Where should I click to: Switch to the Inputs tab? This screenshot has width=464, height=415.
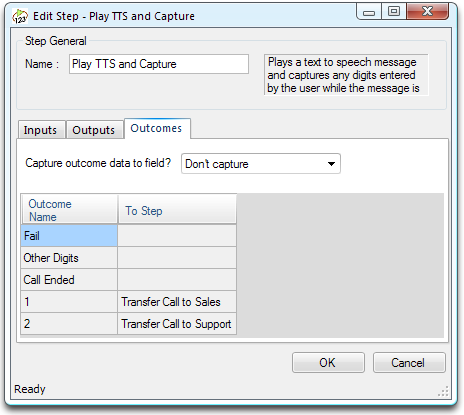coord(41,130)
